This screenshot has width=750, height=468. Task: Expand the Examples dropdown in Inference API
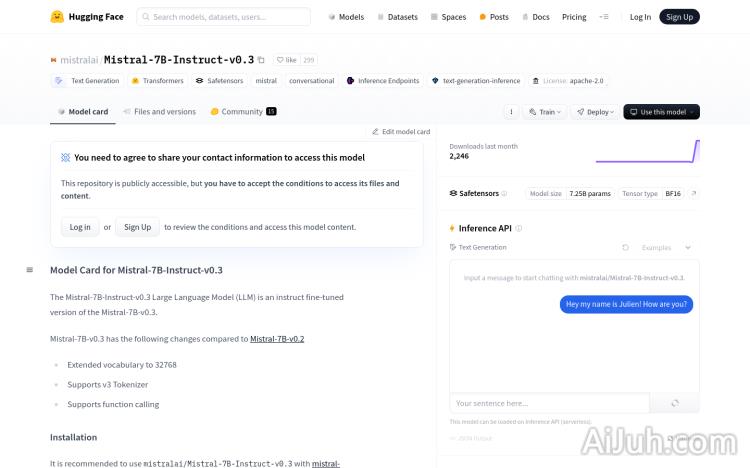pos(666,247)
